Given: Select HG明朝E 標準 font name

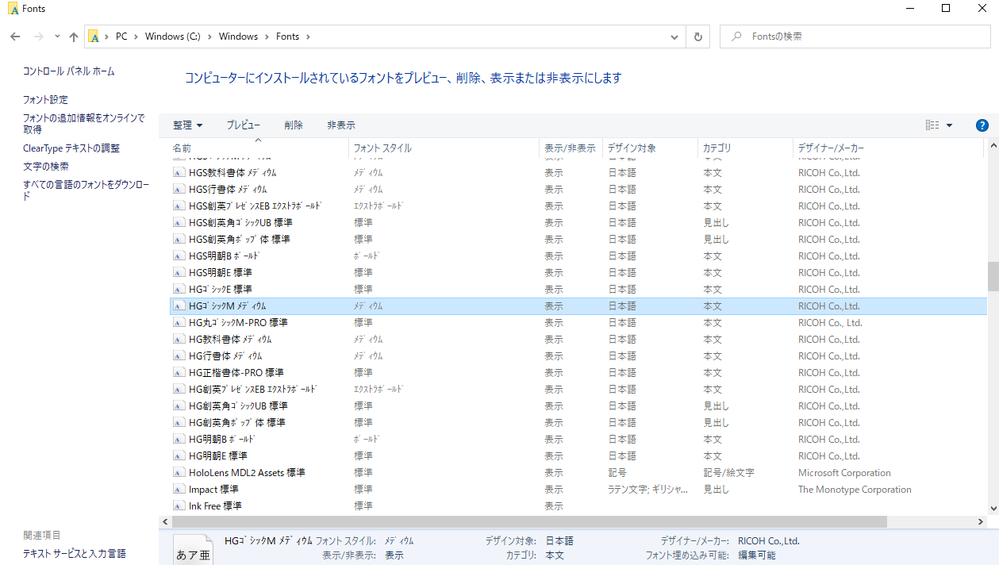Looking at the screenshot, I should [218, 456].
